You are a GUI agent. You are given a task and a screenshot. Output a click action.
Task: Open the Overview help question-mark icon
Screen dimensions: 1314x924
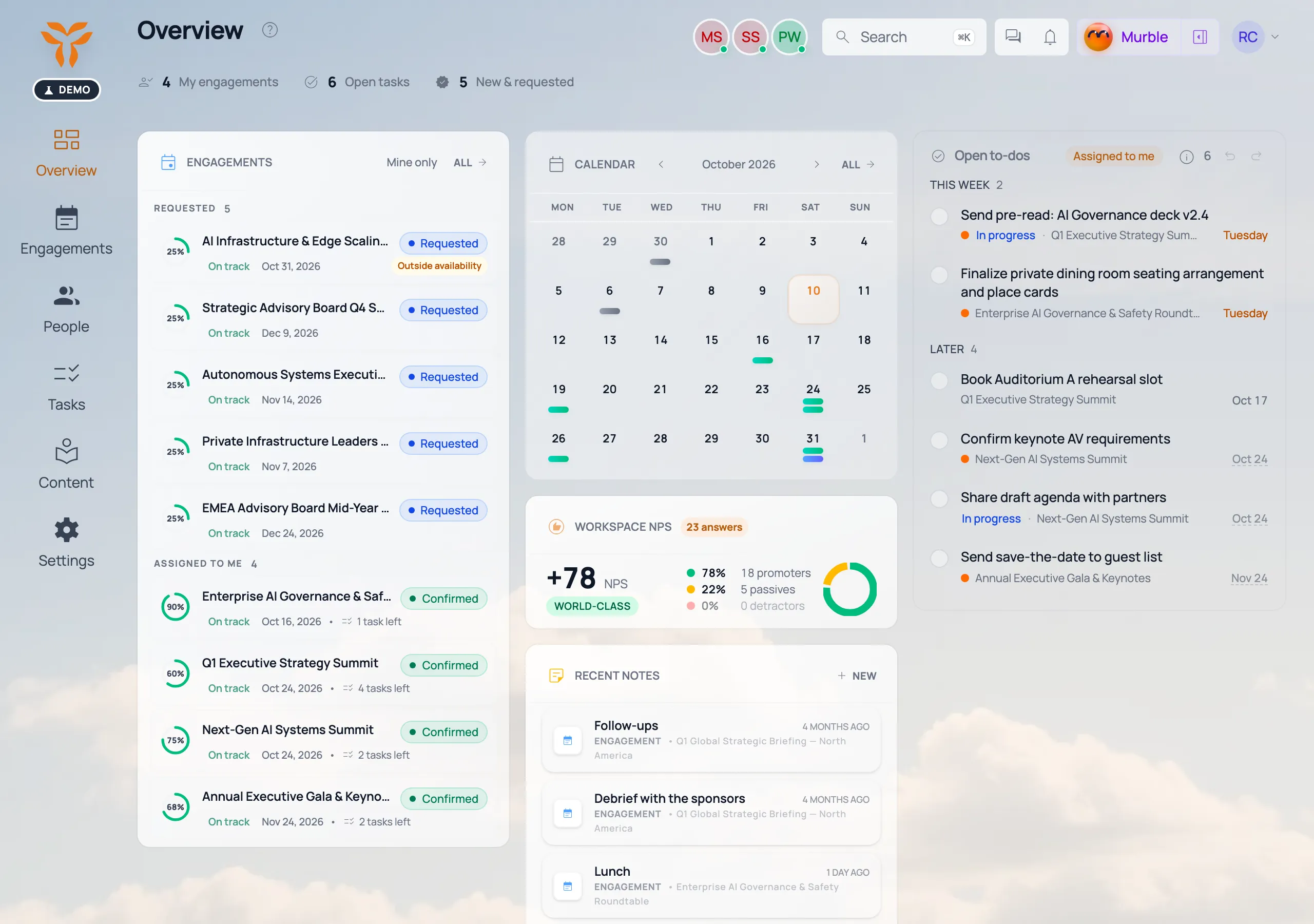pyautogui.click(x=269, y=30)
